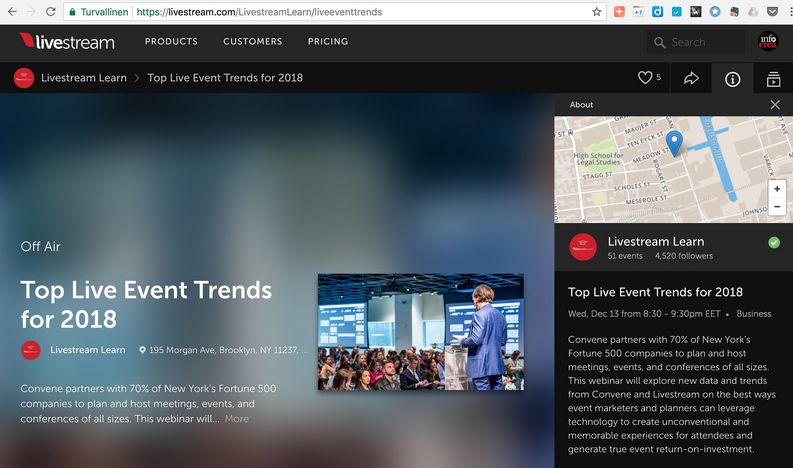Click Livestream Learn breadcrumb avatar icon

pyautogui.click(x=24, y=78)
